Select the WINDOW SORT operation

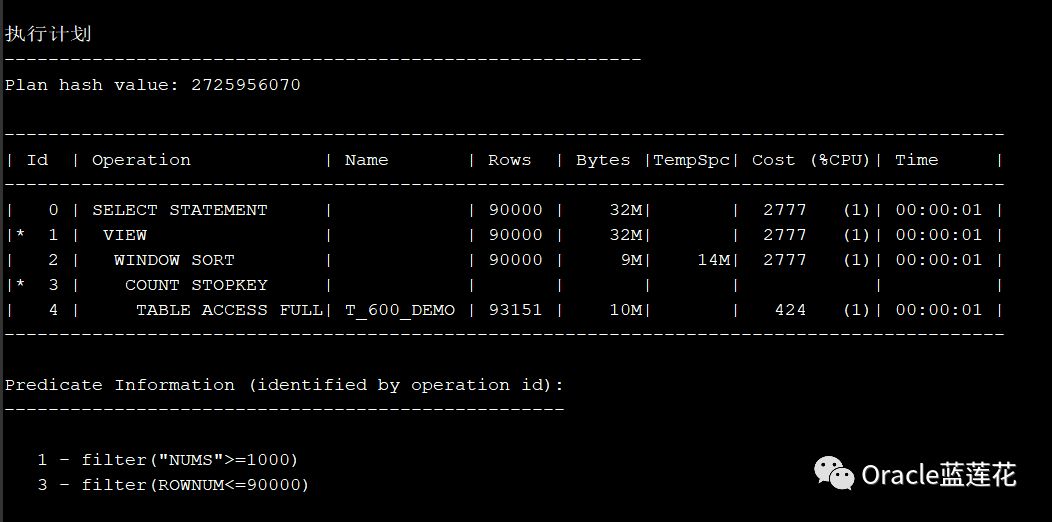coord(174,260)
